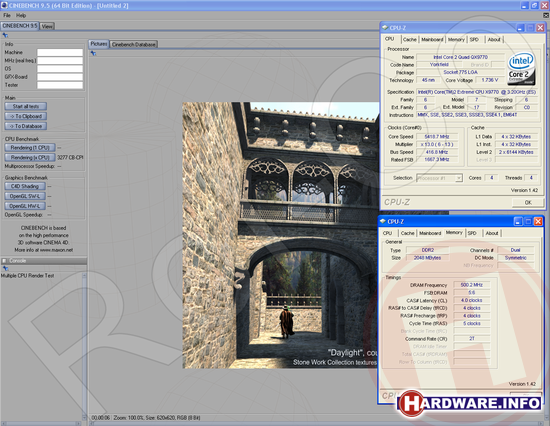Open the SPD tab in lower CPU-Z window

click(x=472, y=233)
